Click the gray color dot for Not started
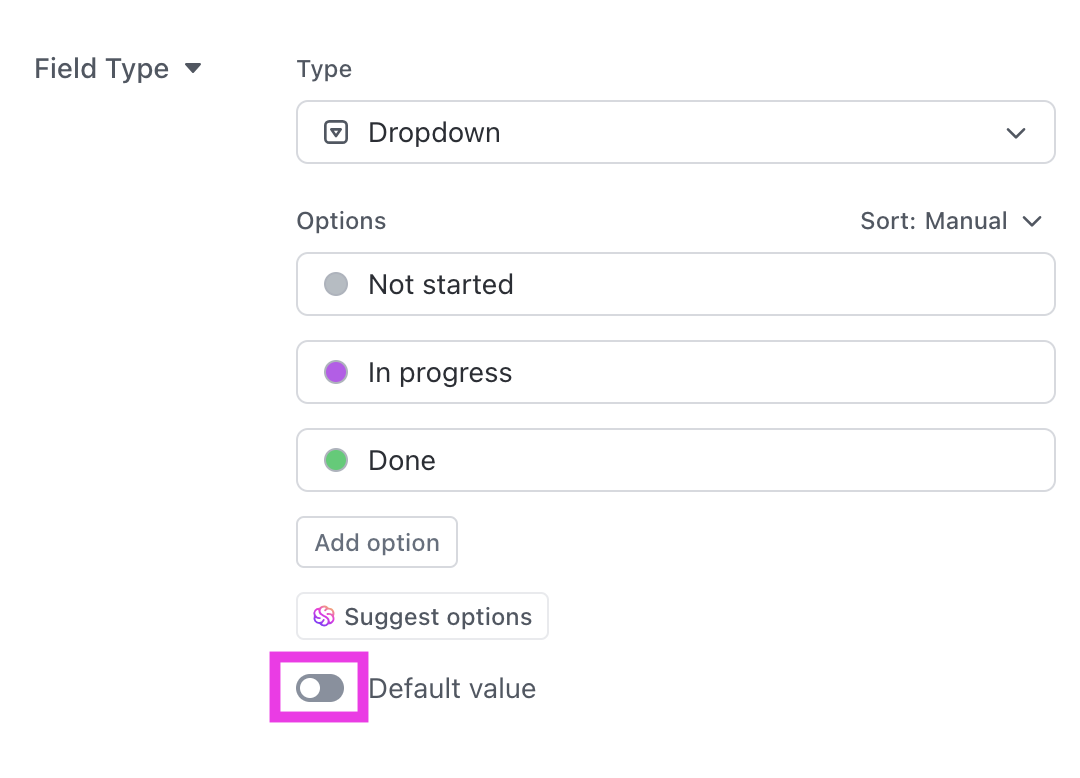The height and width of the screenshot is (778, 1080). tap(336, 284)
